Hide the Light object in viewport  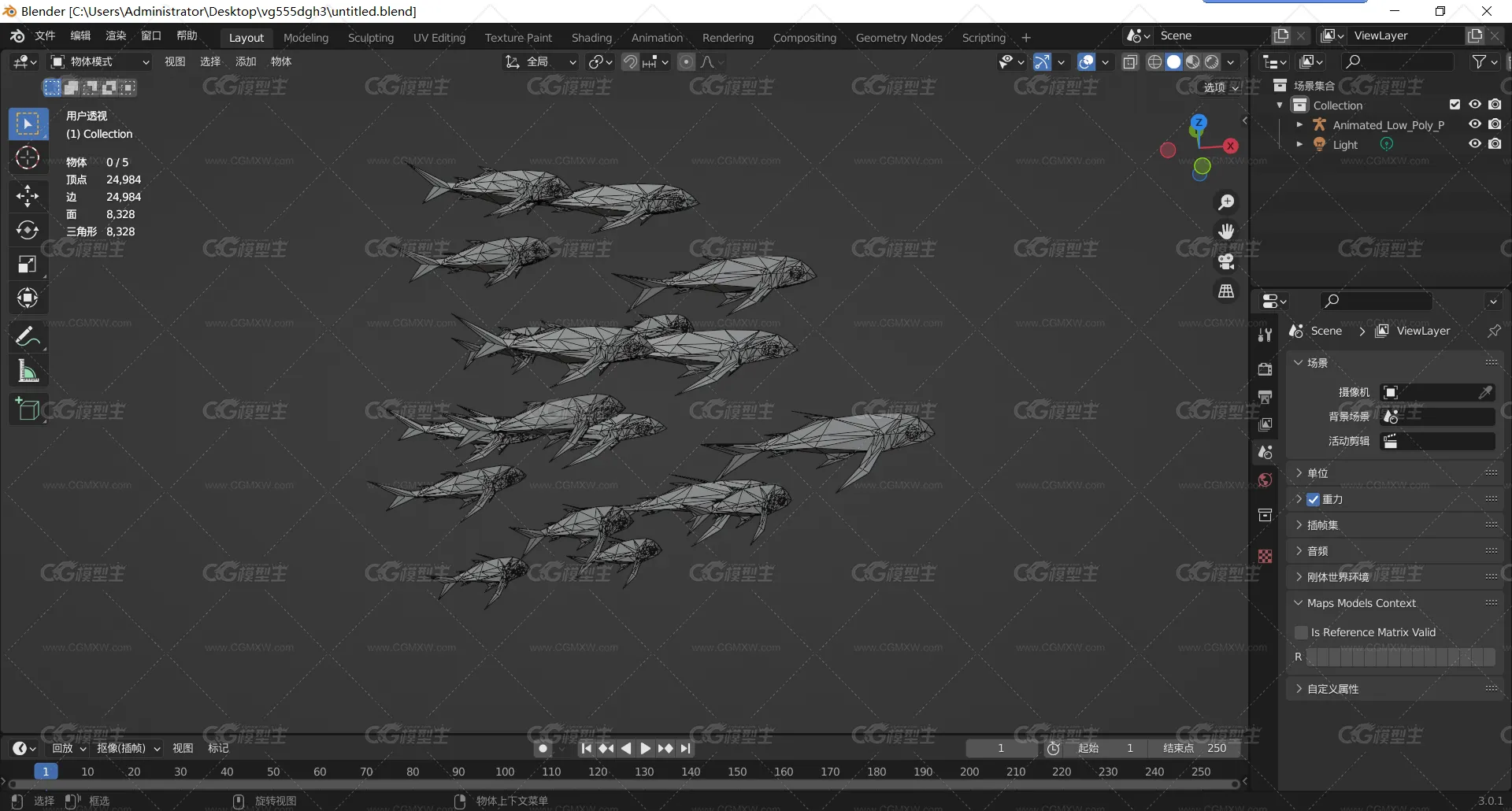click(1475, 144)
